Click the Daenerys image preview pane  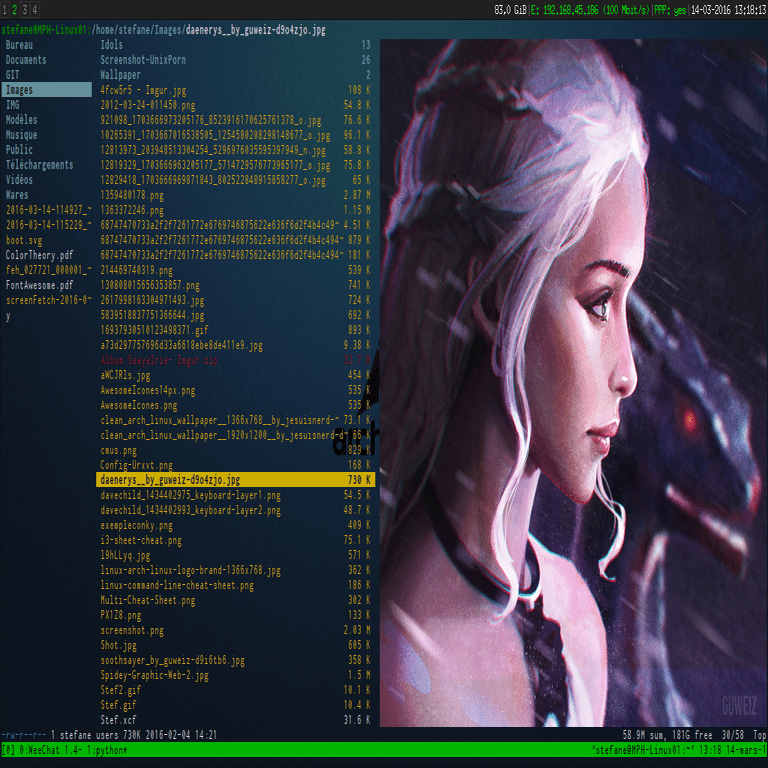(x=574, y=383)
